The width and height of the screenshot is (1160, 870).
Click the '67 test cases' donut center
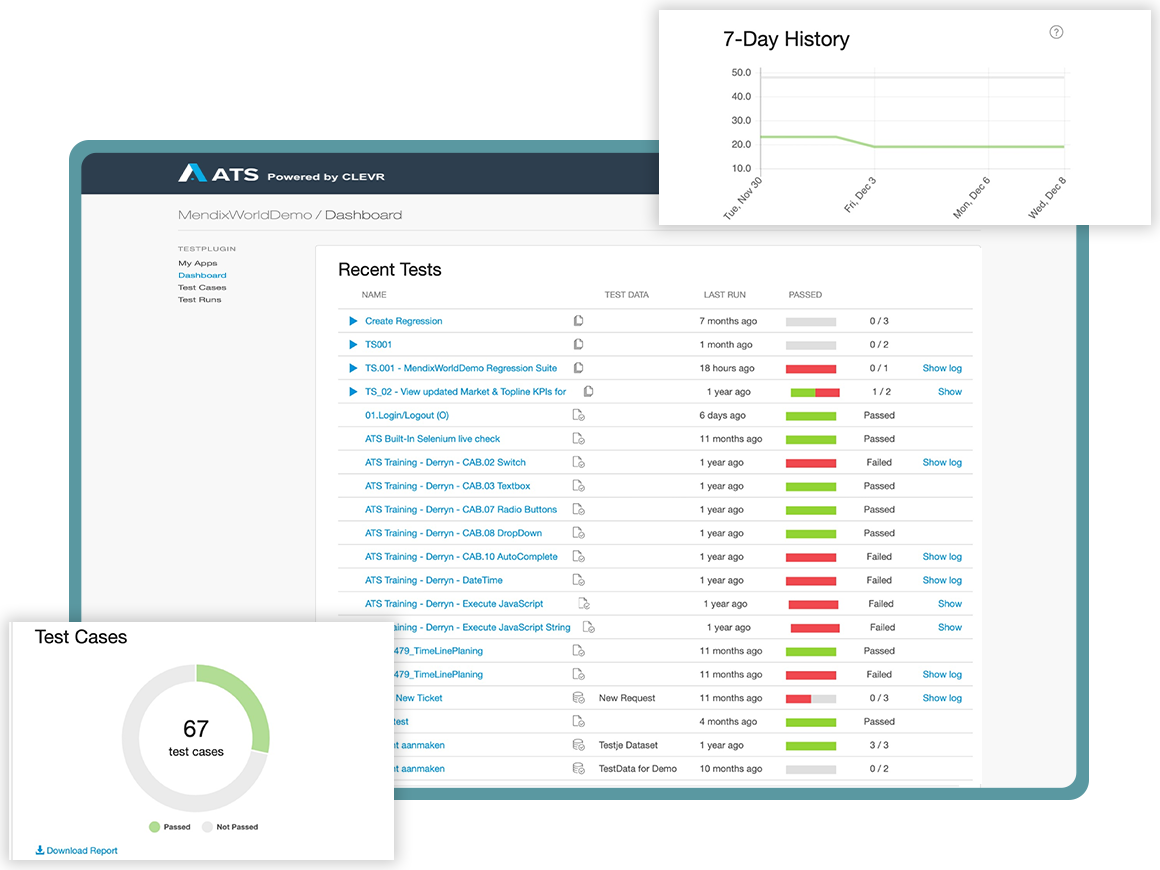[x=196, y=738]
